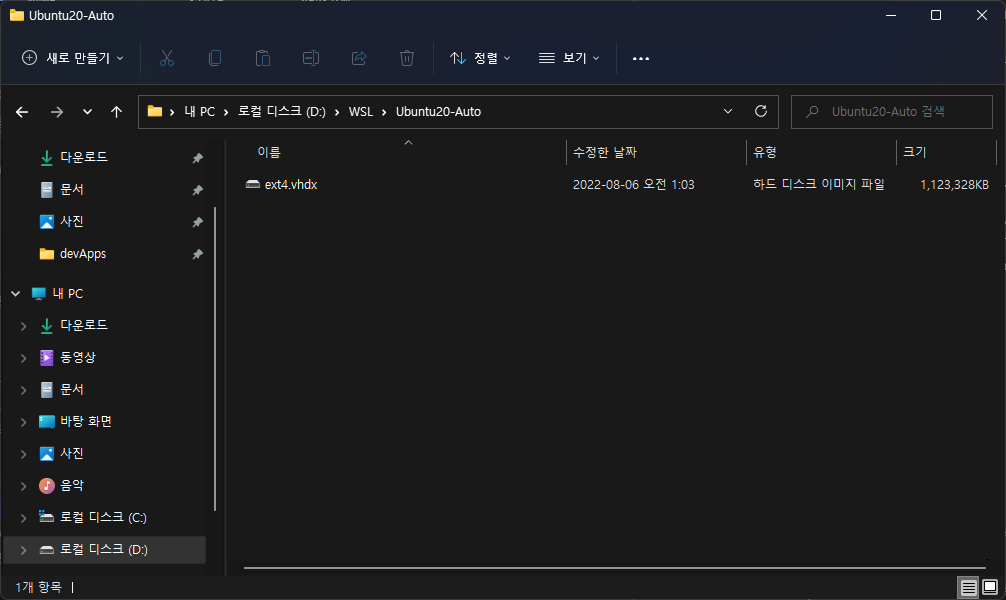Open the 새로 만들기 (New) menu

[x=72, y=58]
